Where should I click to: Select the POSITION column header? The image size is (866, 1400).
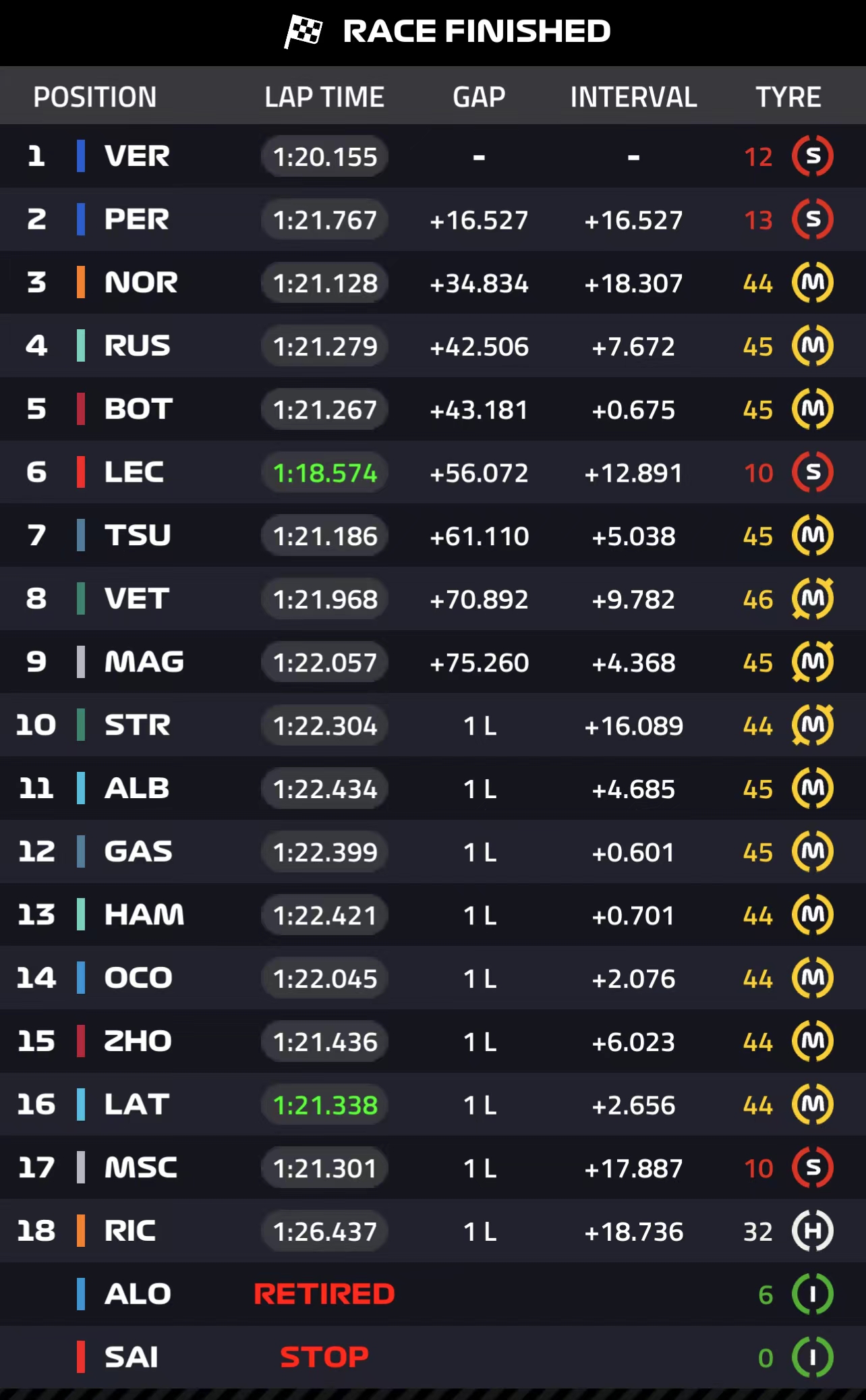coord(95,97)
